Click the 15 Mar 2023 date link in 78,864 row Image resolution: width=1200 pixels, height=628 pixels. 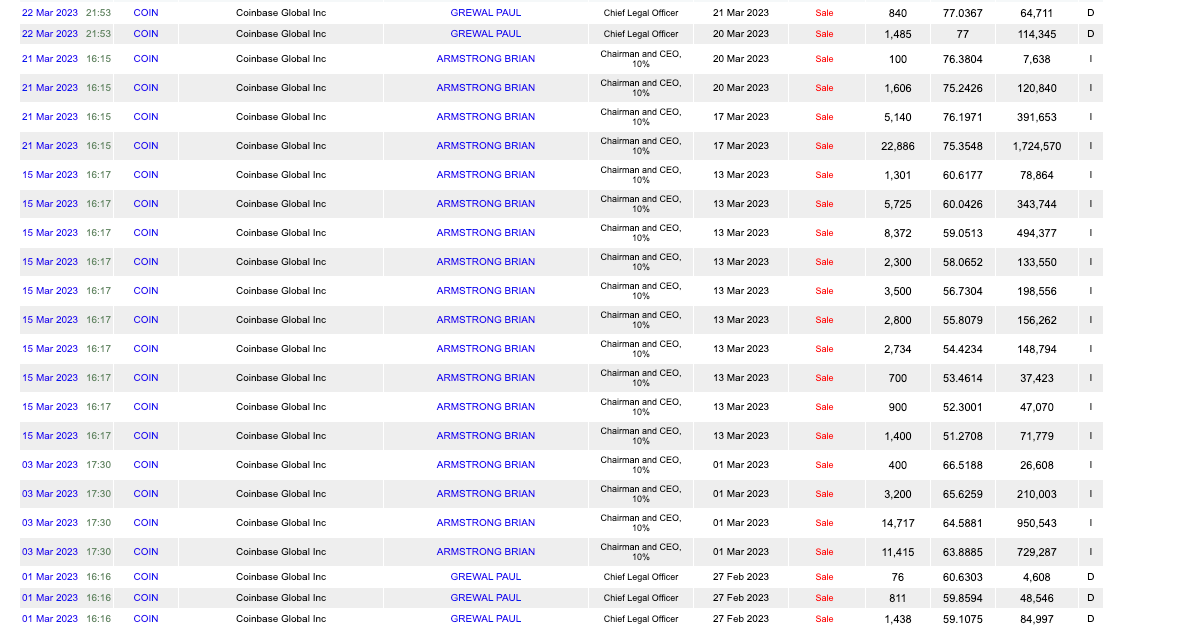coord(50,175)
